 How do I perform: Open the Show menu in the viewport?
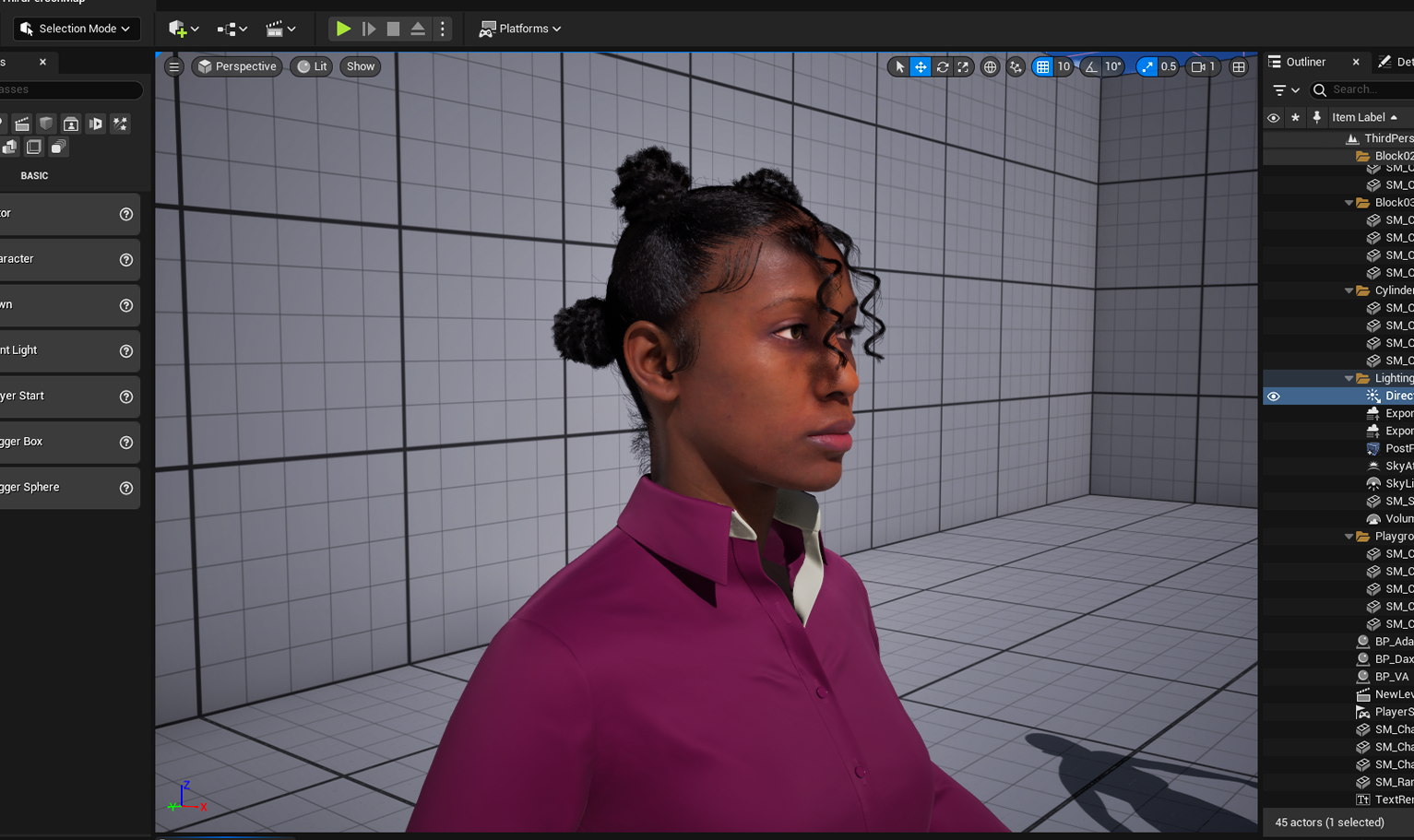point(360,66)
